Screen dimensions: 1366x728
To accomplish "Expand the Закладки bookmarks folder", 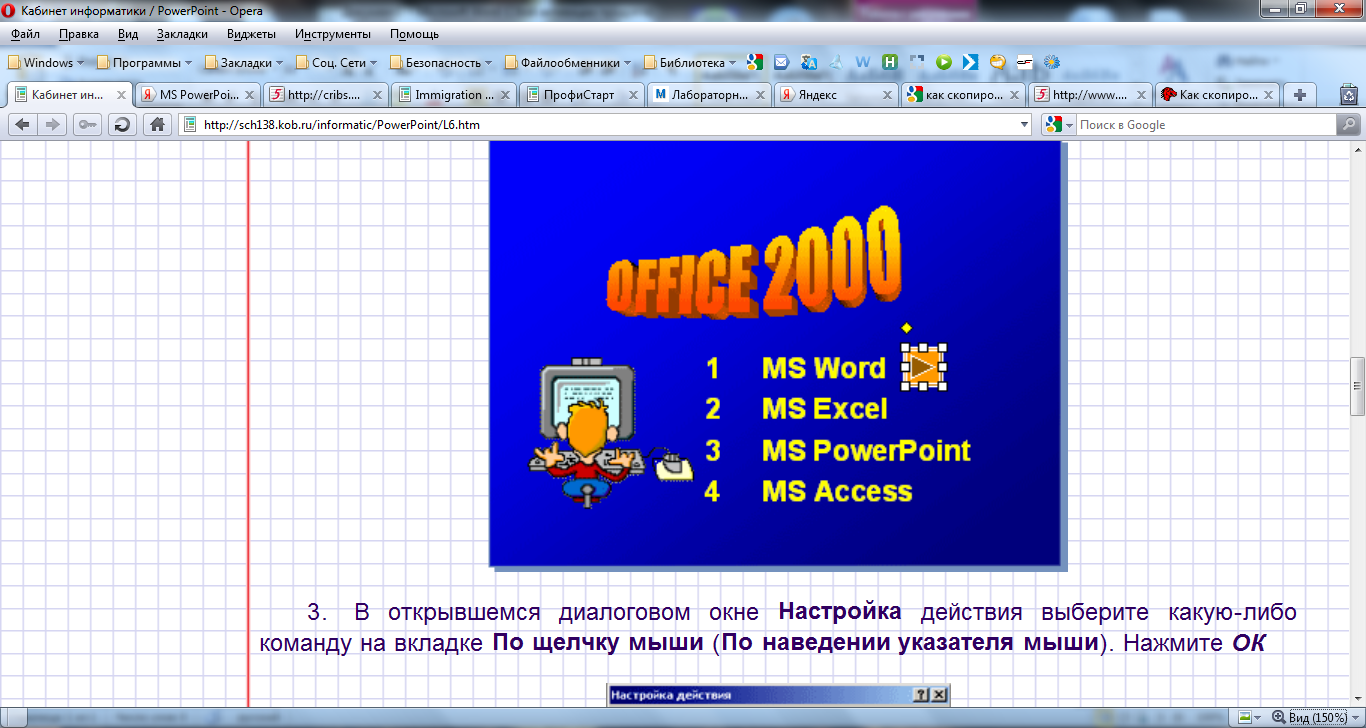I will pos(244,62).
